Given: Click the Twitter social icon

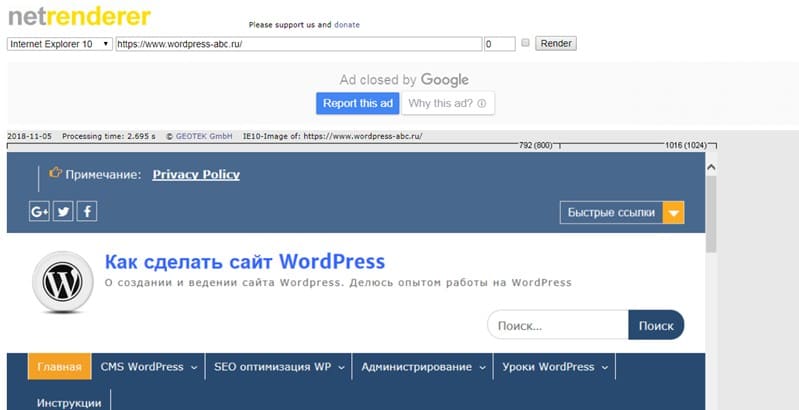Looking at the screenshot, I should click(63, 211).
